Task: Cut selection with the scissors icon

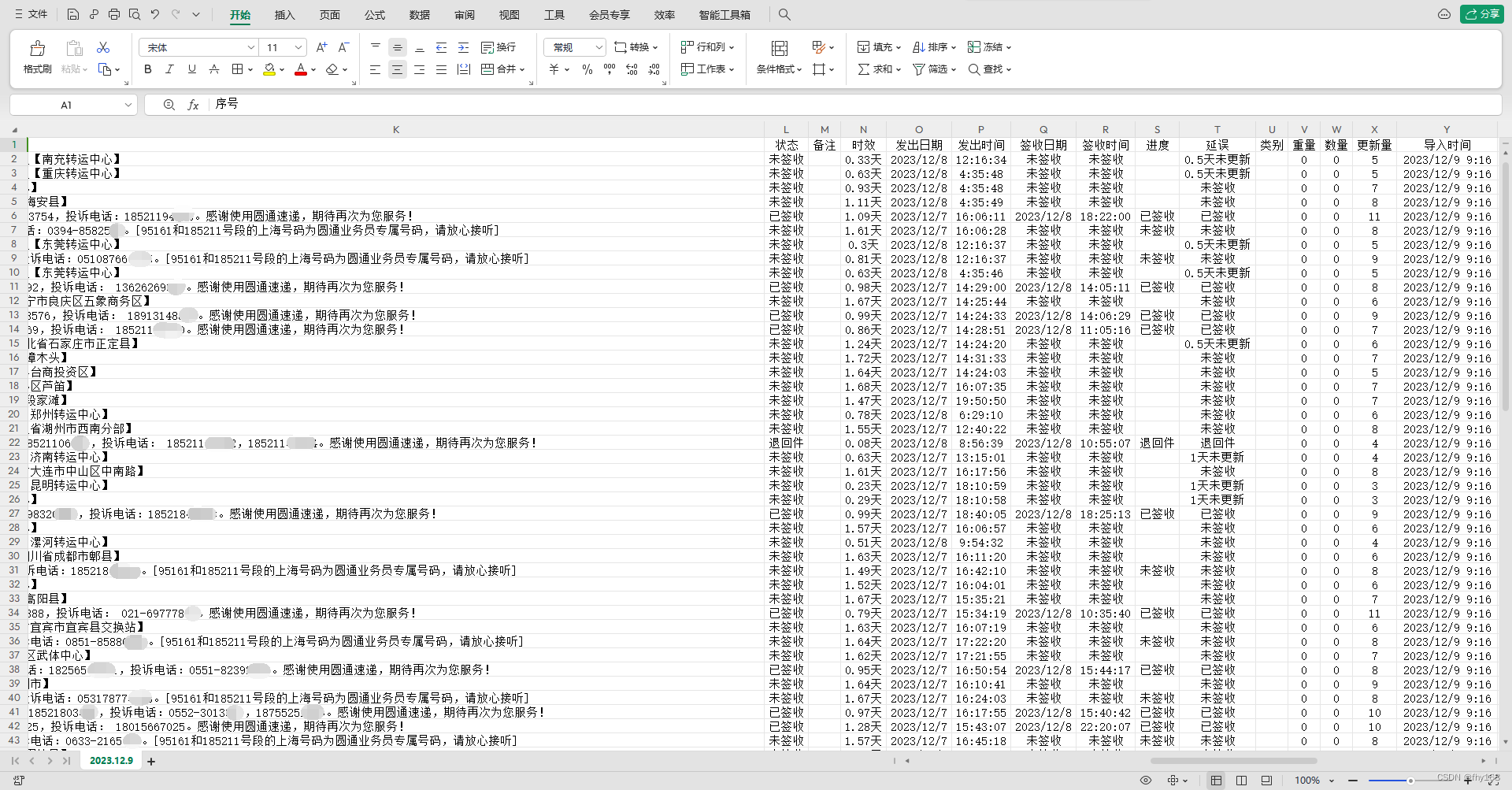Action: click(103, 47)
